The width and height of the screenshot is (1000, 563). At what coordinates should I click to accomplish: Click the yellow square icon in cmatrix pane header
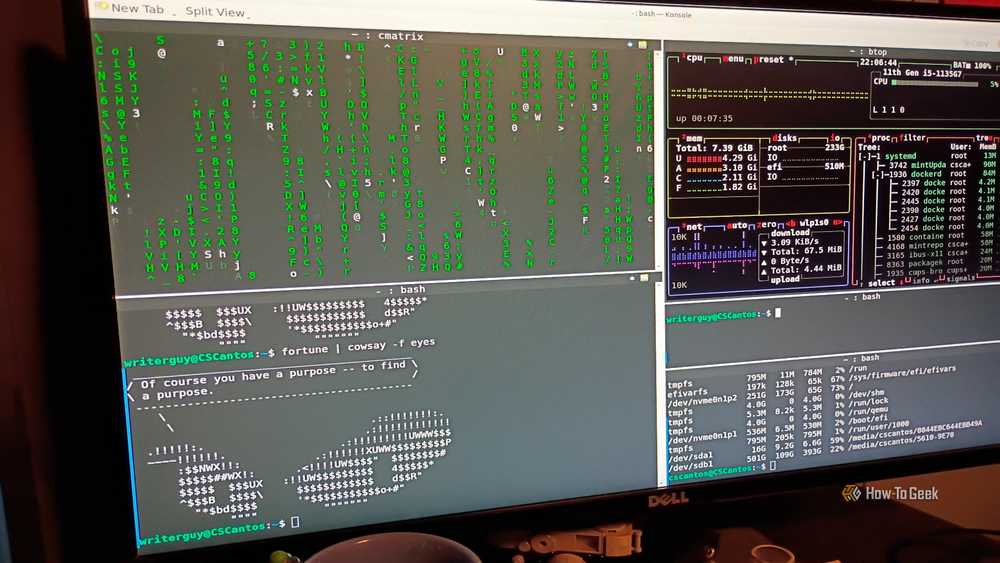642,45
